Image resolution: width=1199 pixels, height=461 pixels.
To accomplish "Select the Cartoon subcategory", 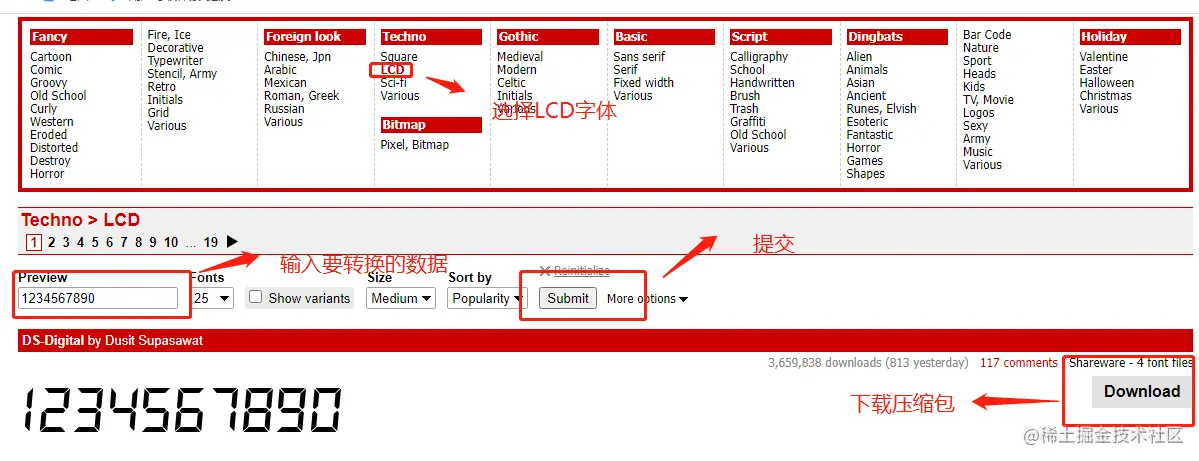I will (x=50, y=57).
